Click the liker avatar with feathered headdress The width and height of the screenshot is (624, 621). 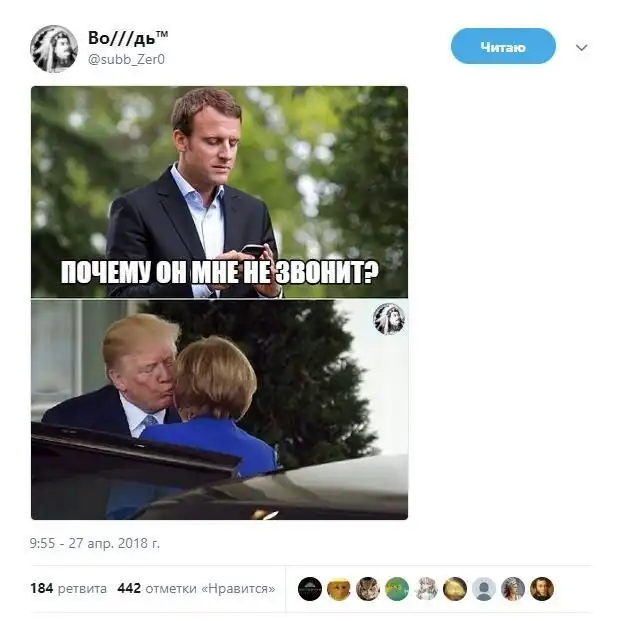point(513,589)
